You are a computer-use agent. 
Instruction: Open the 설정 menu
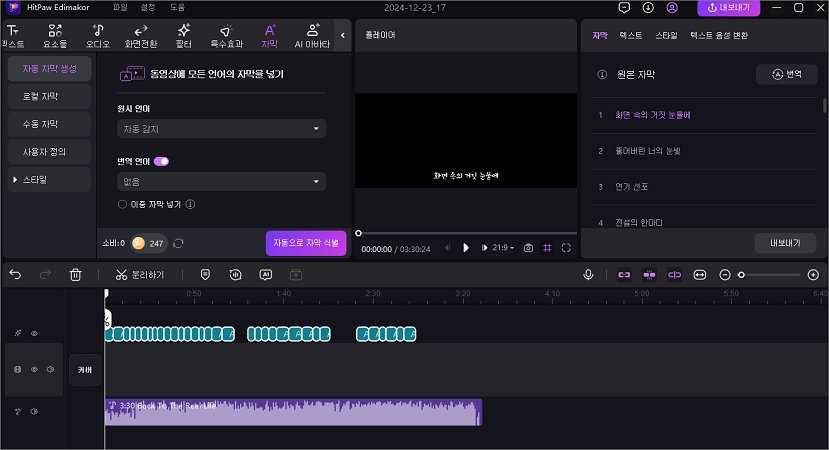148,7
